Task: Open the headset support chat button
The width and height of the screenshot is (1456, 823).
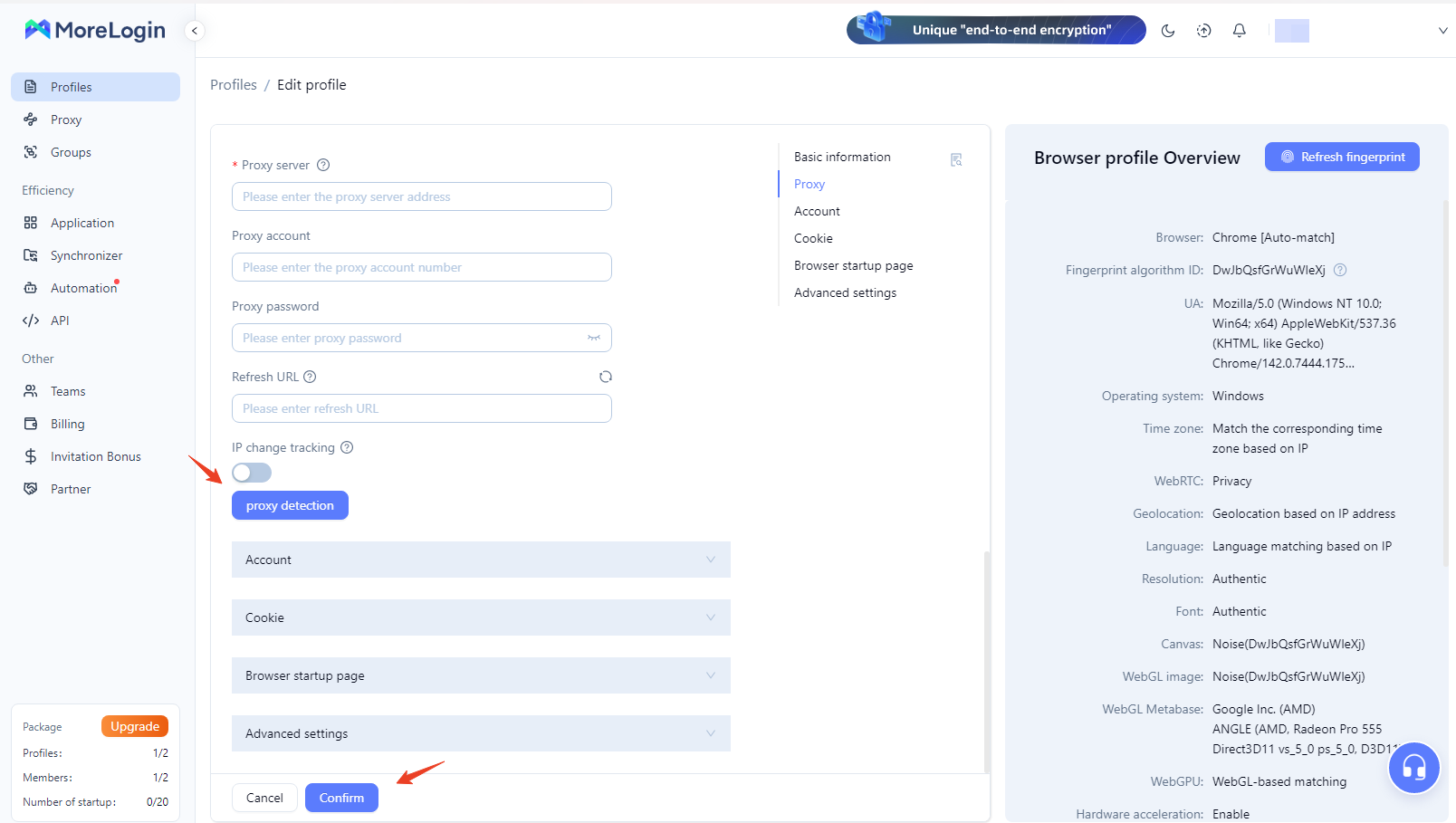Action: 1413,768
